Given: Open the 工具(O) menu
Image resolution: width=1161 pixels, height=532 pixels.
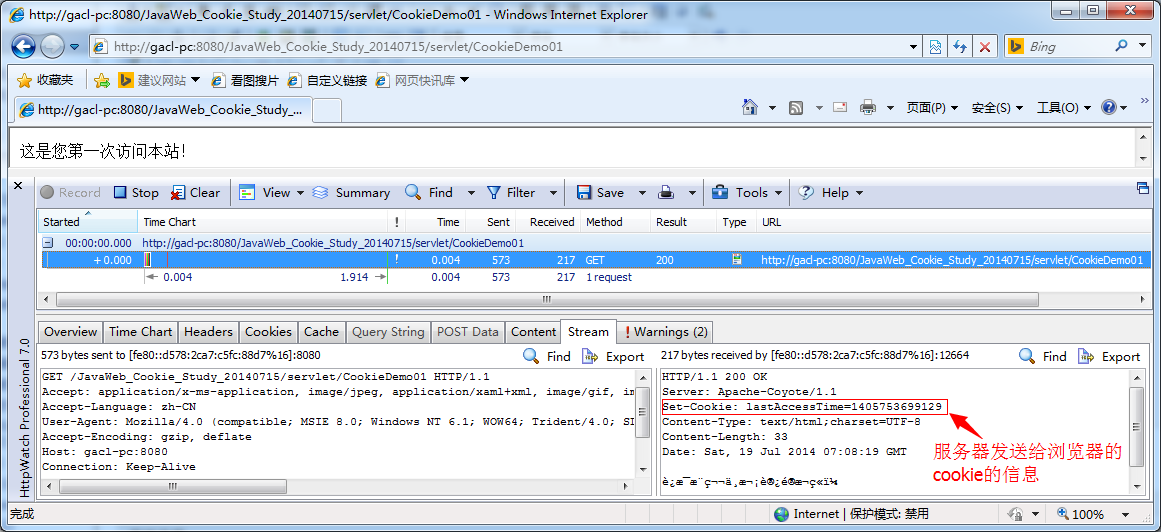Looking at the screenshot, I should [x=1064, y=108].
